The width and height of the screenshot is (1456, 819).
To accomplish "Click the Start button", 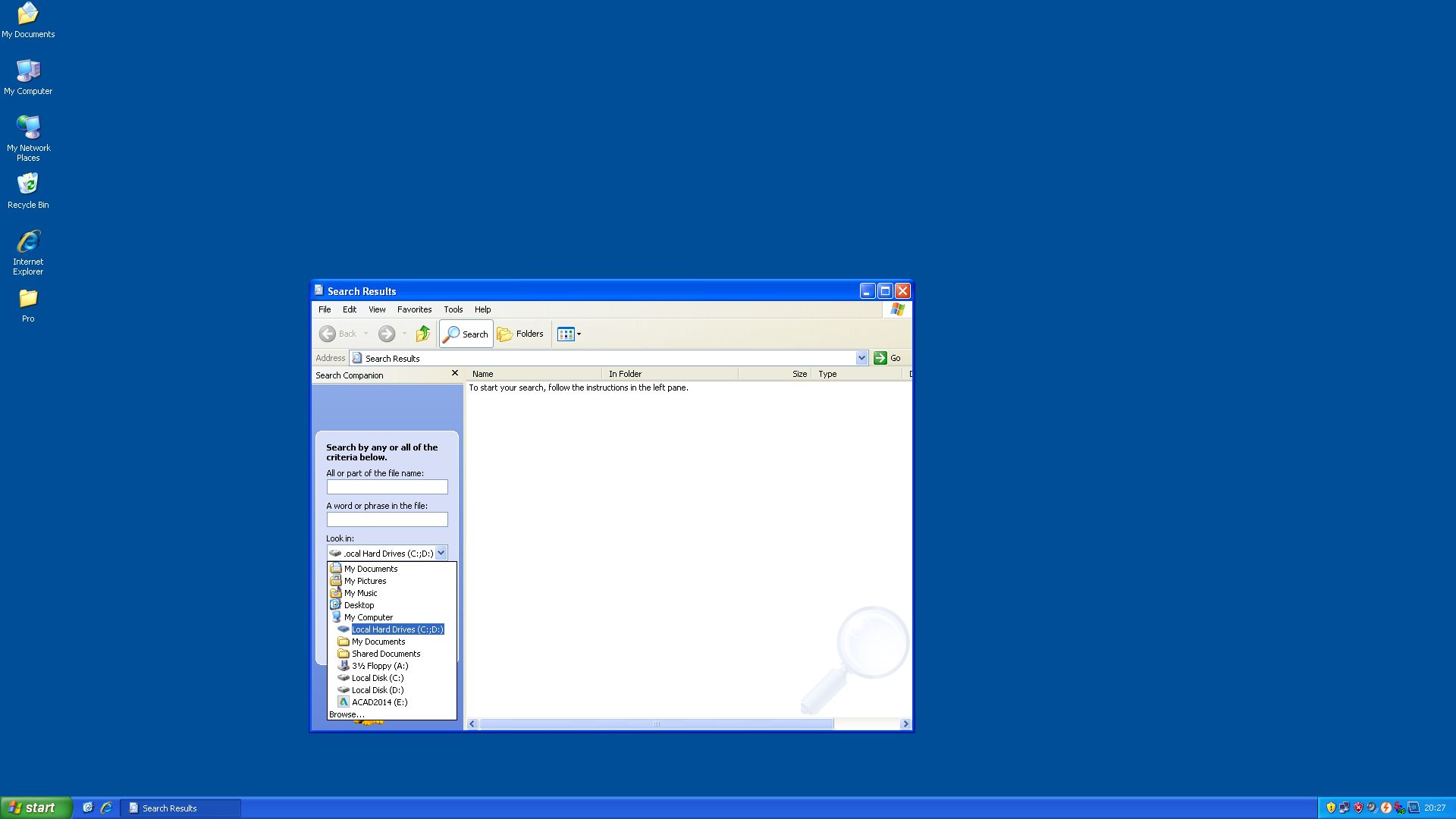I will coord(36,808).
